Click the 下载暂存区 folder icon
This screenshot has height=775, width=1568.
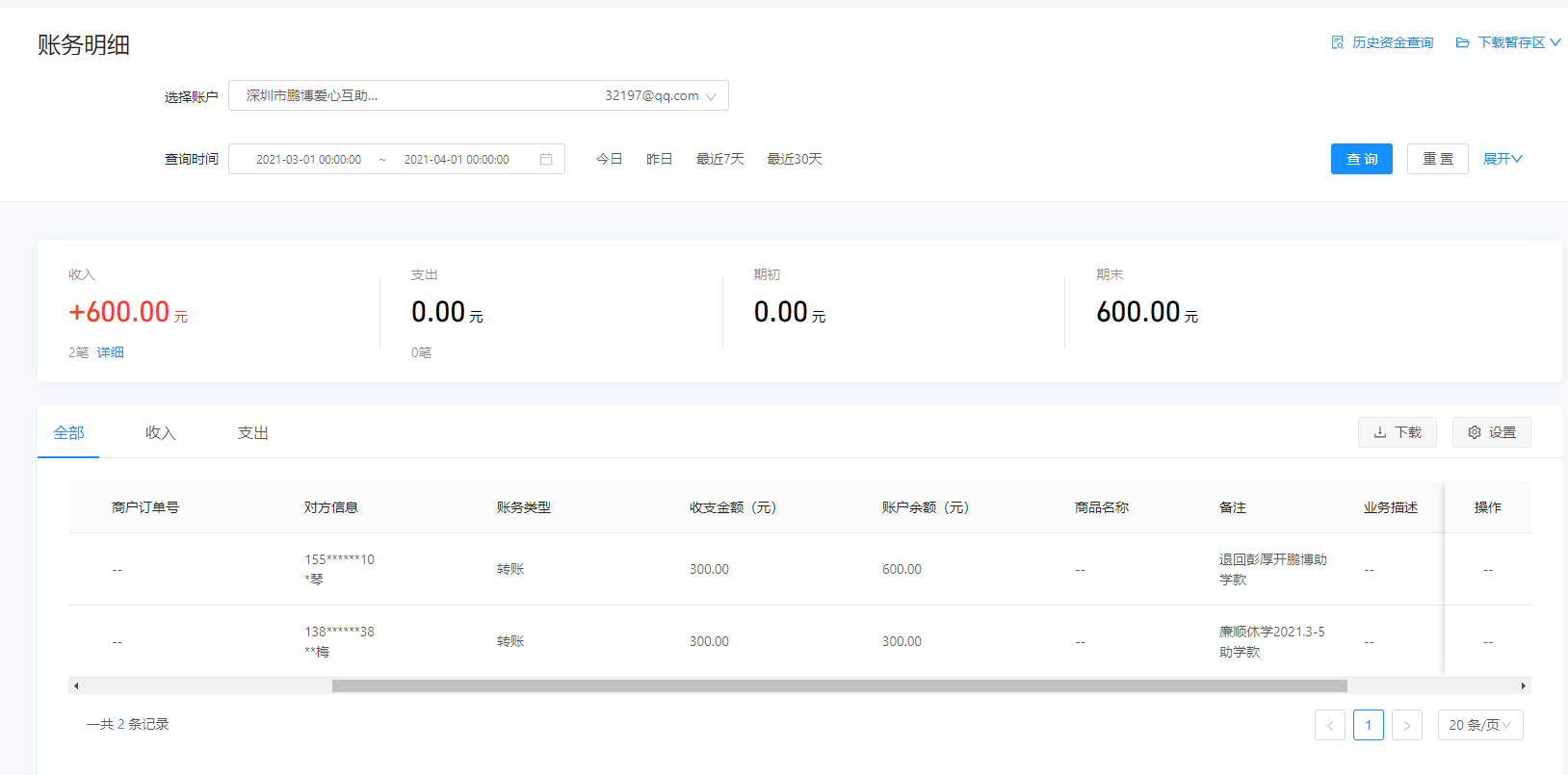tap(1462, 42)
